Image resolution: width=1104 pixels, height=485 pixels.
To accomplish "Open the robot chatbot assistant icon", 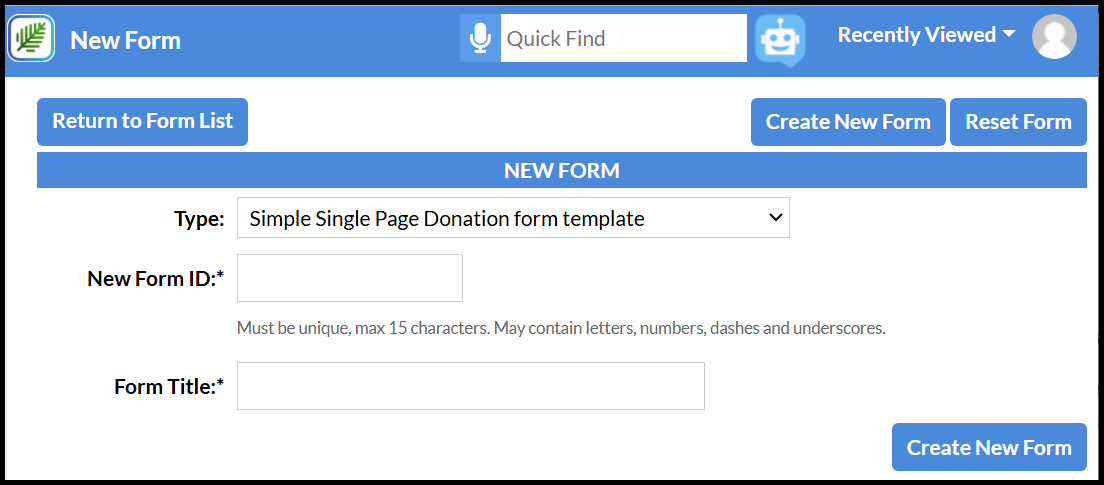I will [x=780, y=40].
